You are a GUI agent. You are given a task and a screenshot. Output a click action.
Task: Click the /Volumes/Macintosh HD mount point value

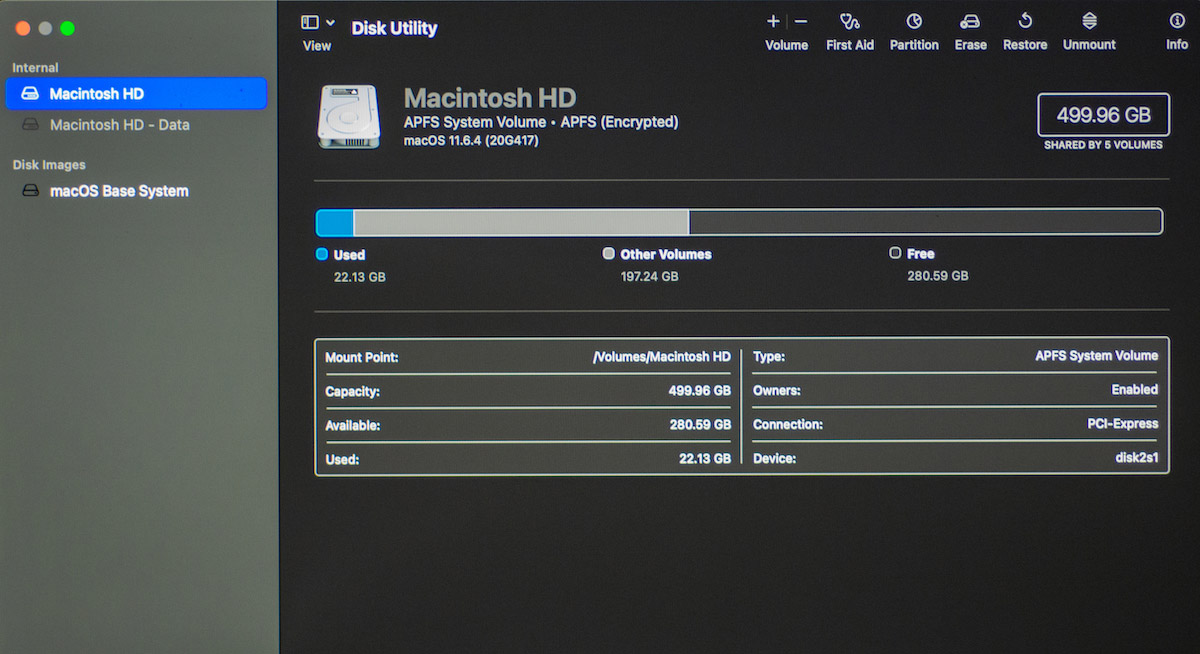pos(662,357)
